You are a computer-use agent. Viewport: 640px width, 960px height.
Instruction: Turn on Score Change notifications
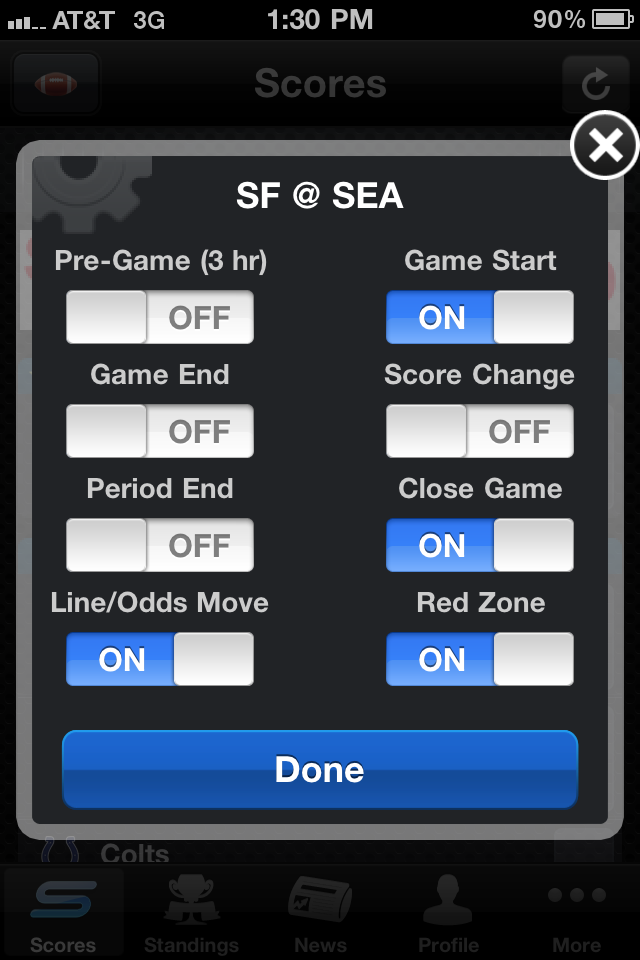[480, 432]
